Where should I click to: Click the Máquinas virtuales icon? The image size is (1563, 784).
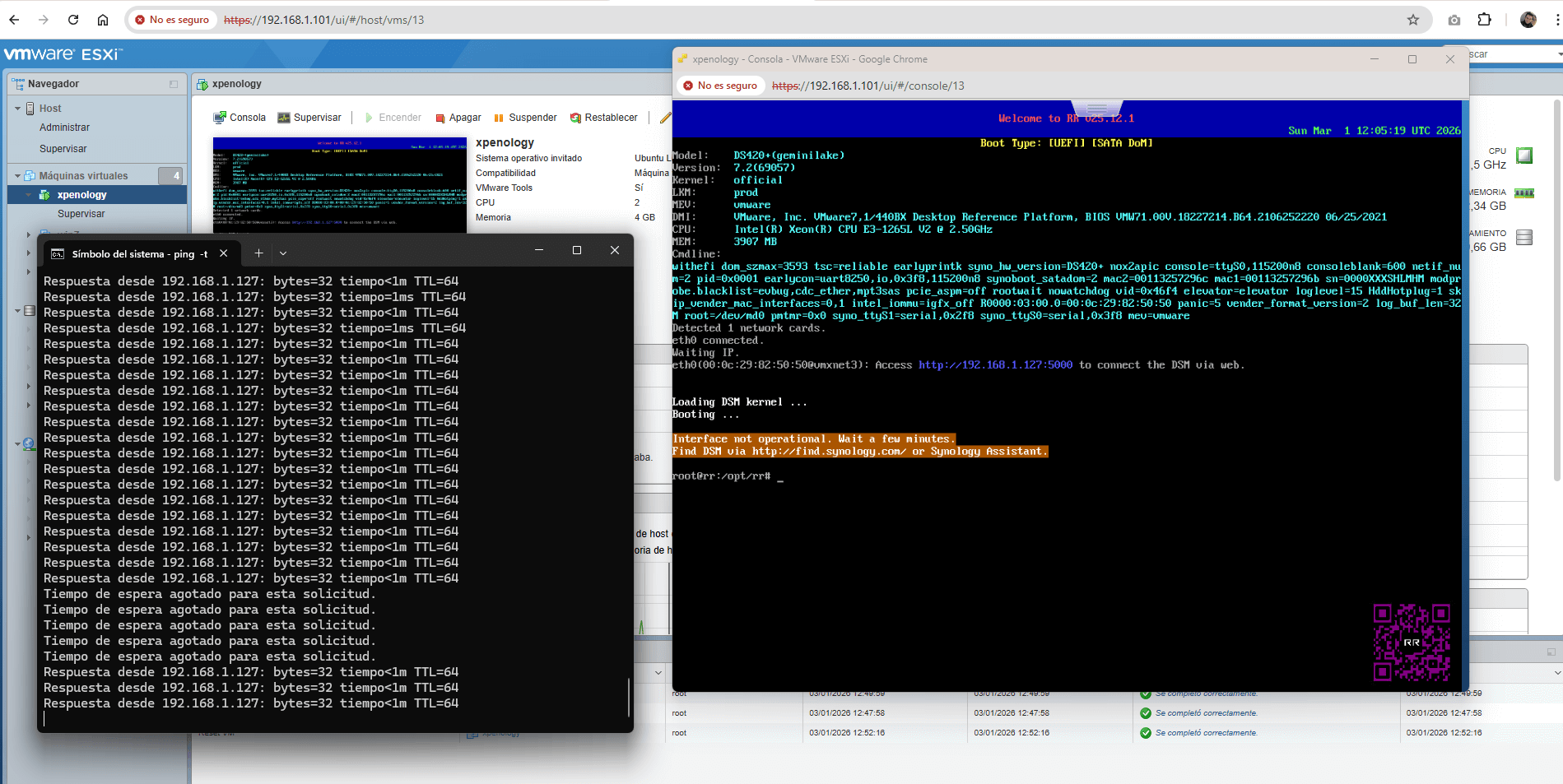30,176
